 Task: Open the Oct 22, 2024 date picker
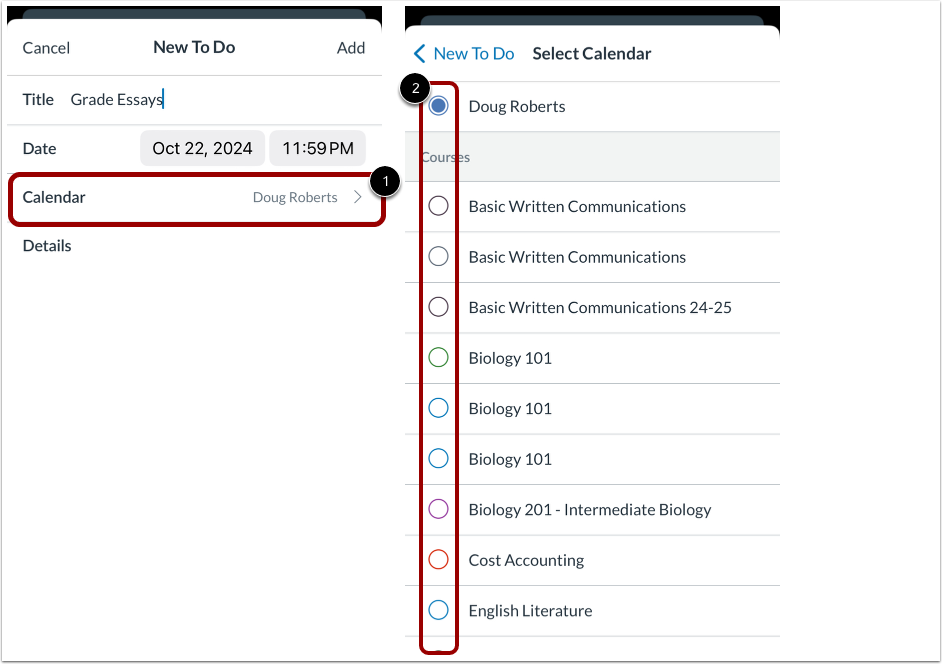(202, 147)
